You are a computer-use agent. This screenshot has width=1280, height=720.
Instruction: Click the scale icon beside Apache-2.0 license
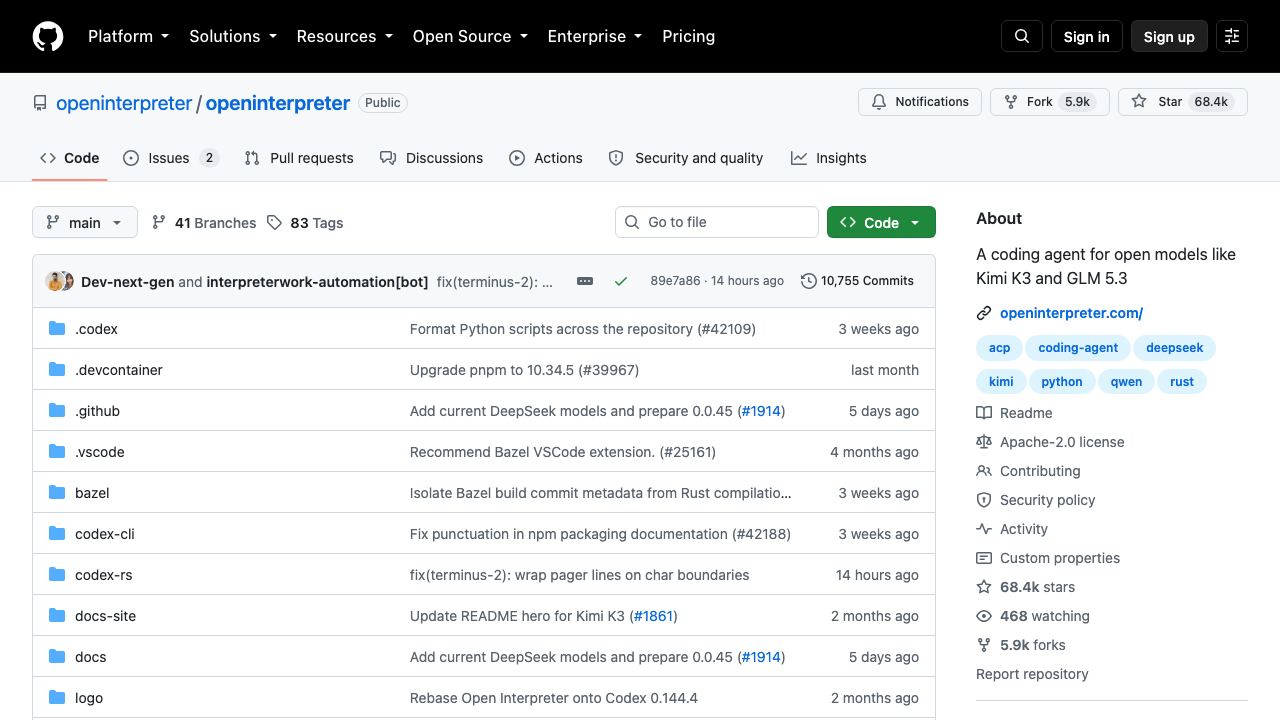[984, 442]
